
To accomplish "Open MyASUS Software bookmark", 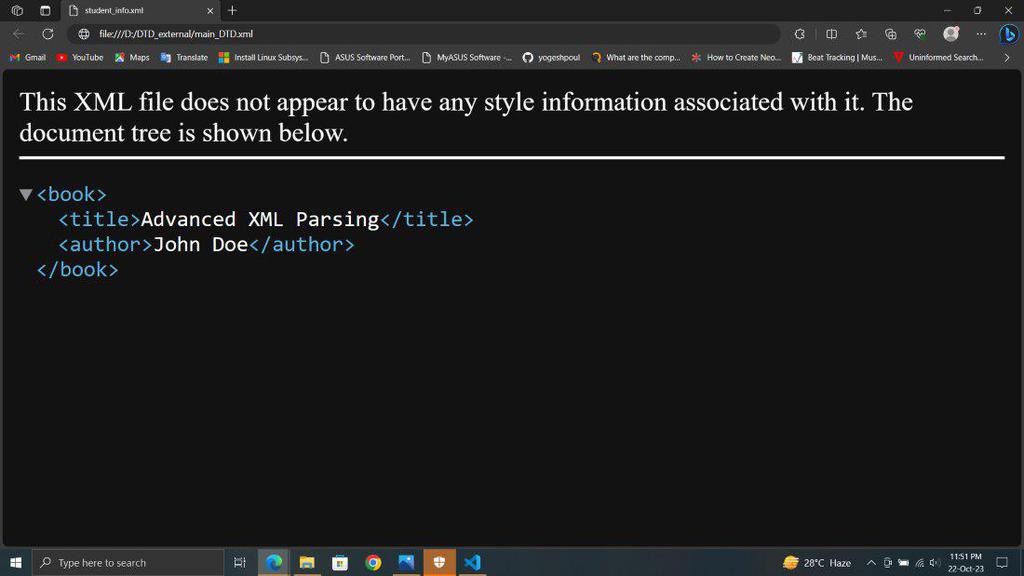I will (x=466, y=57).
